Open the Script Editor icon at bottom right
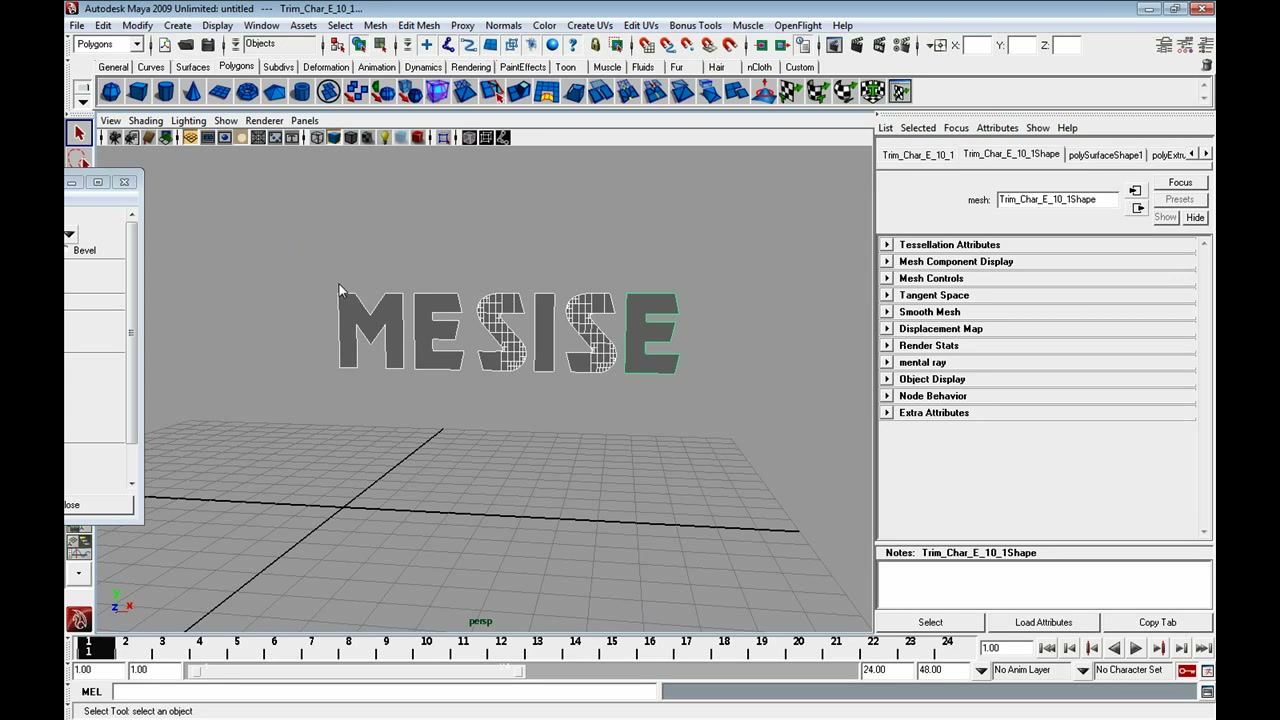Image resolution: width=1280 pixels, height=720 pixels. click(1207, 692)
